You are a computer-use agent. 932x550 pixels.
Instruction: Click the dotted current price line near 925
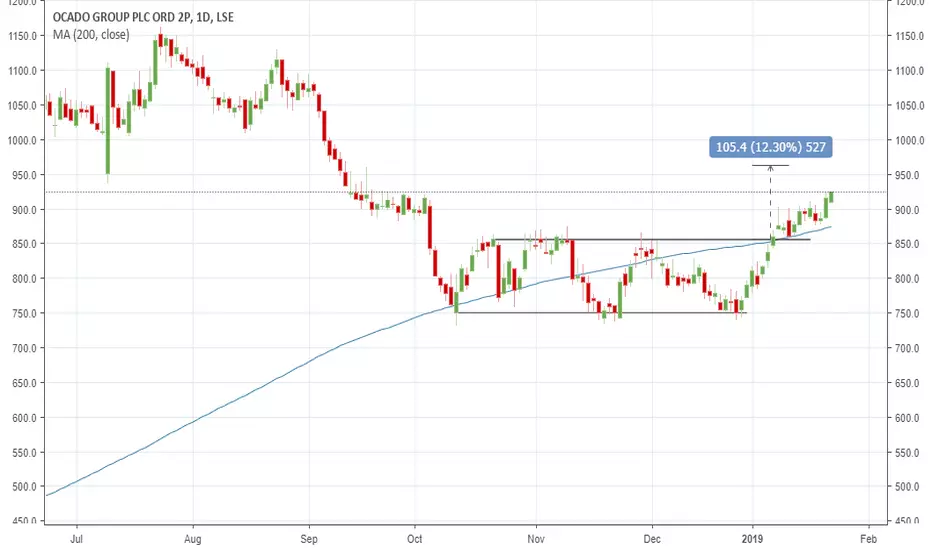(x=466, y=192)
